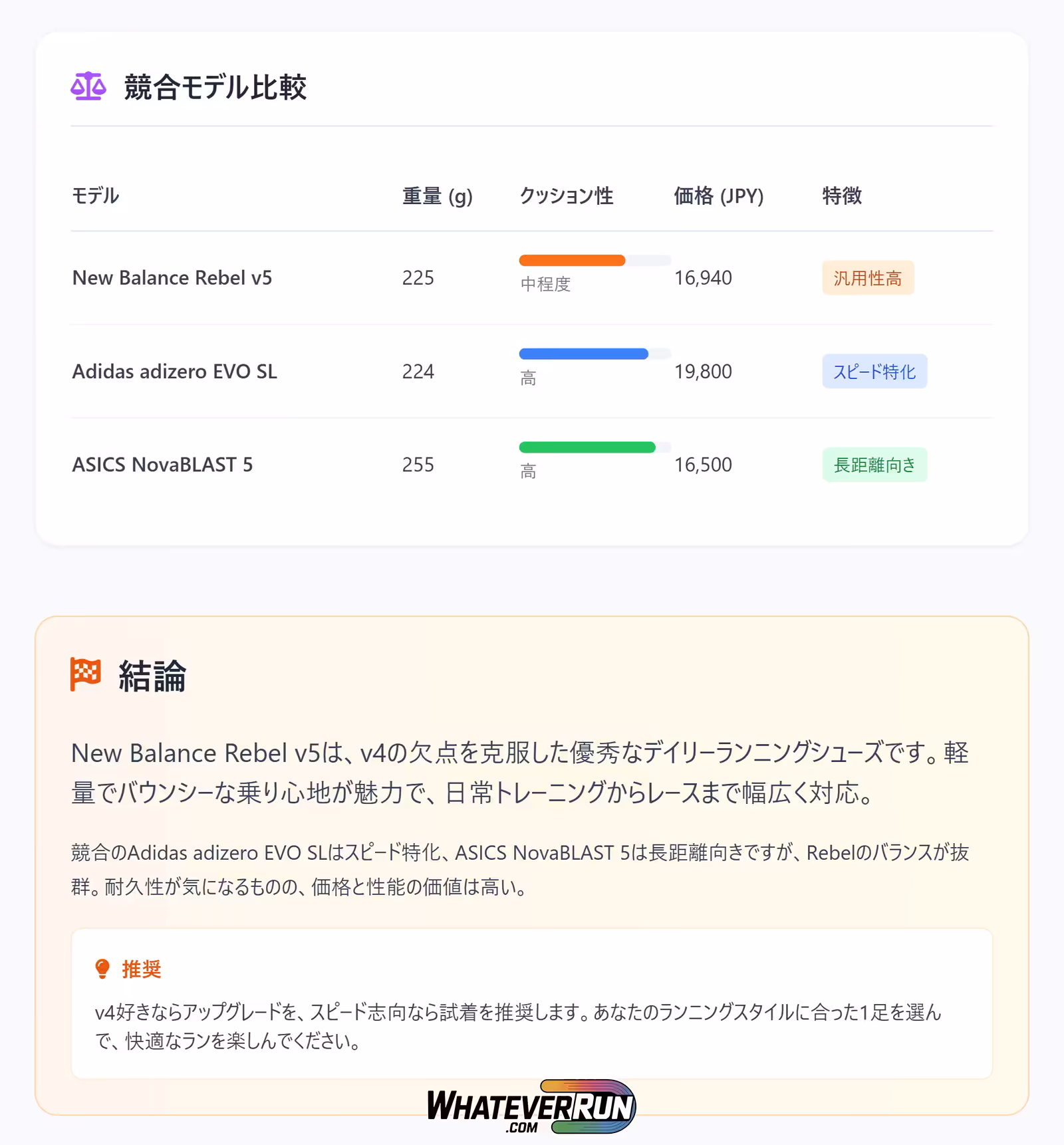Select the 長距離向き feature tag

click(874, 465)
